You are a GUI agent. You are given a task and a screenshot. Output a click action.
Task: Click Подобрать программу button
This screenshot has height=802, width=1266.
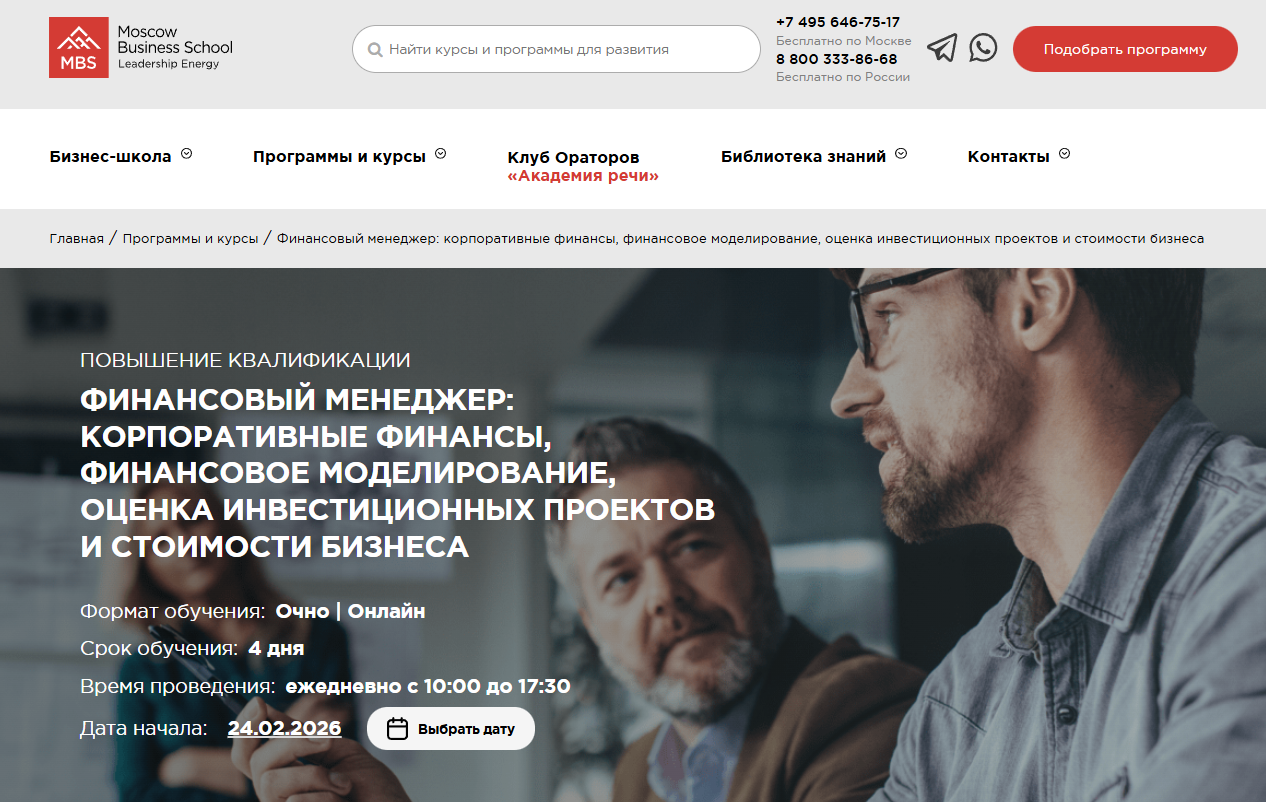coord(1125,49)
